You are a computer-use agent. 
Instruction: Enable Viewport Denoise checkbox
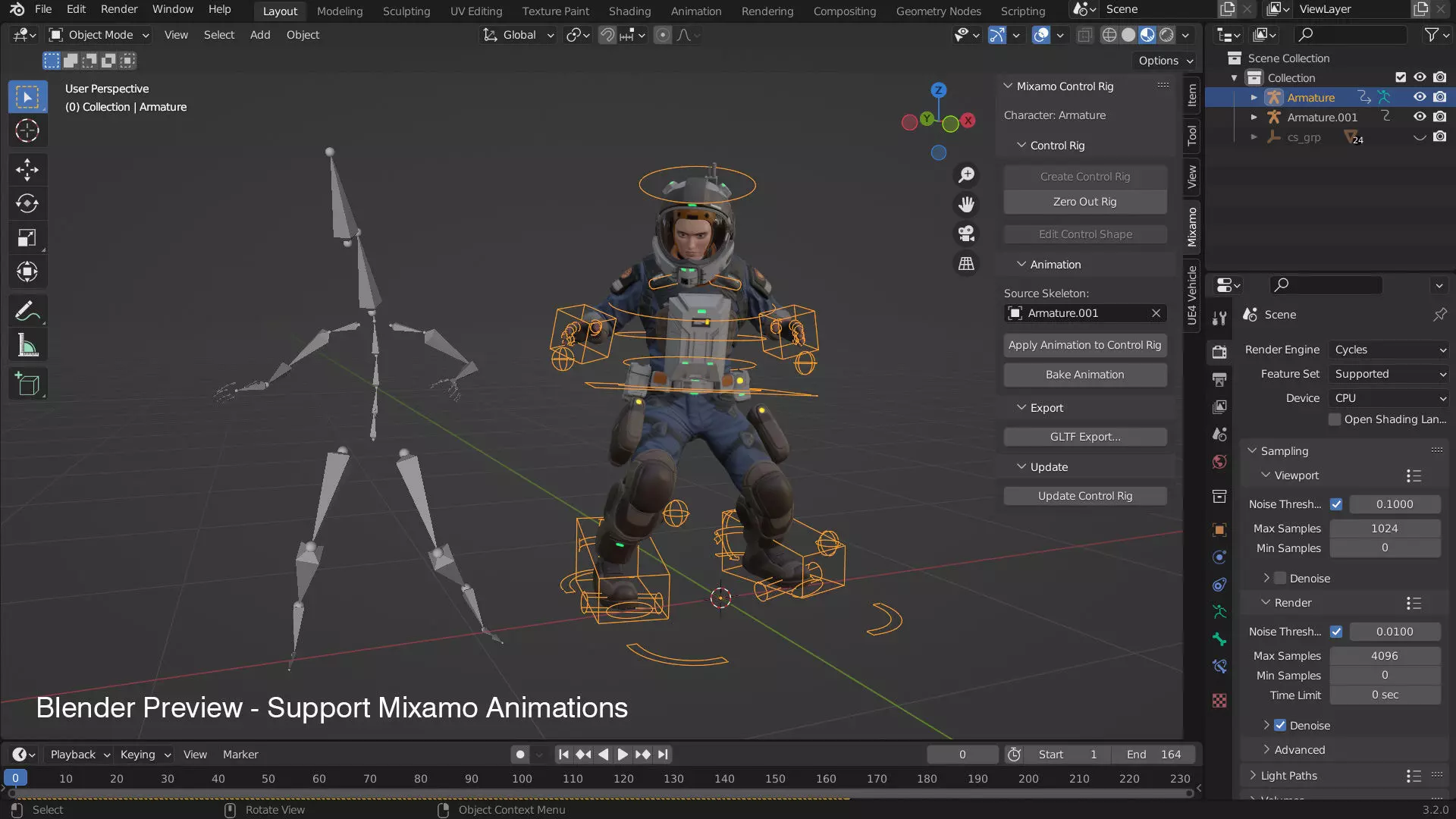pyautogui.click(x=1280, y=579)
